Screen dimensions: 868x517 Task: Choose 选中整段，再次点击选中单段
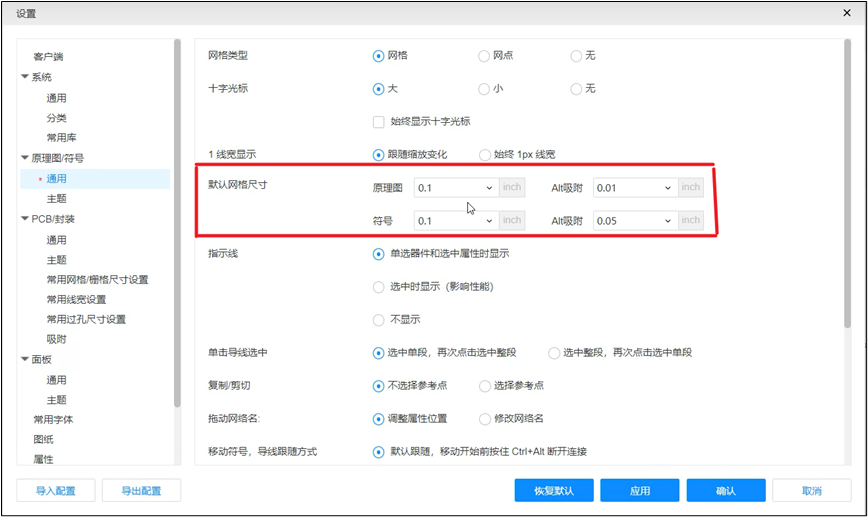pos(554,353)
